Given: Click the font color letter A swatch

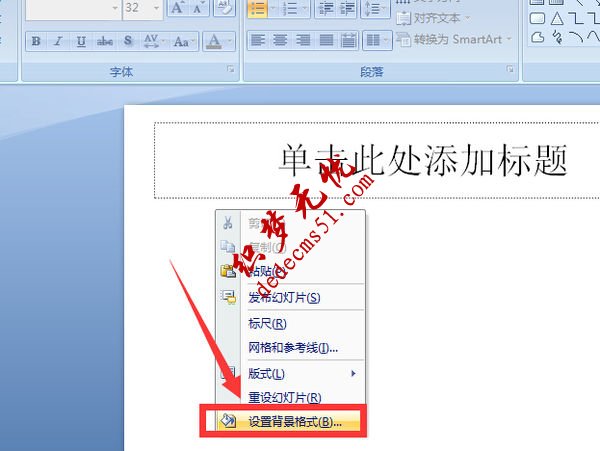Looking at the screenshot, I should click(213, 42).
